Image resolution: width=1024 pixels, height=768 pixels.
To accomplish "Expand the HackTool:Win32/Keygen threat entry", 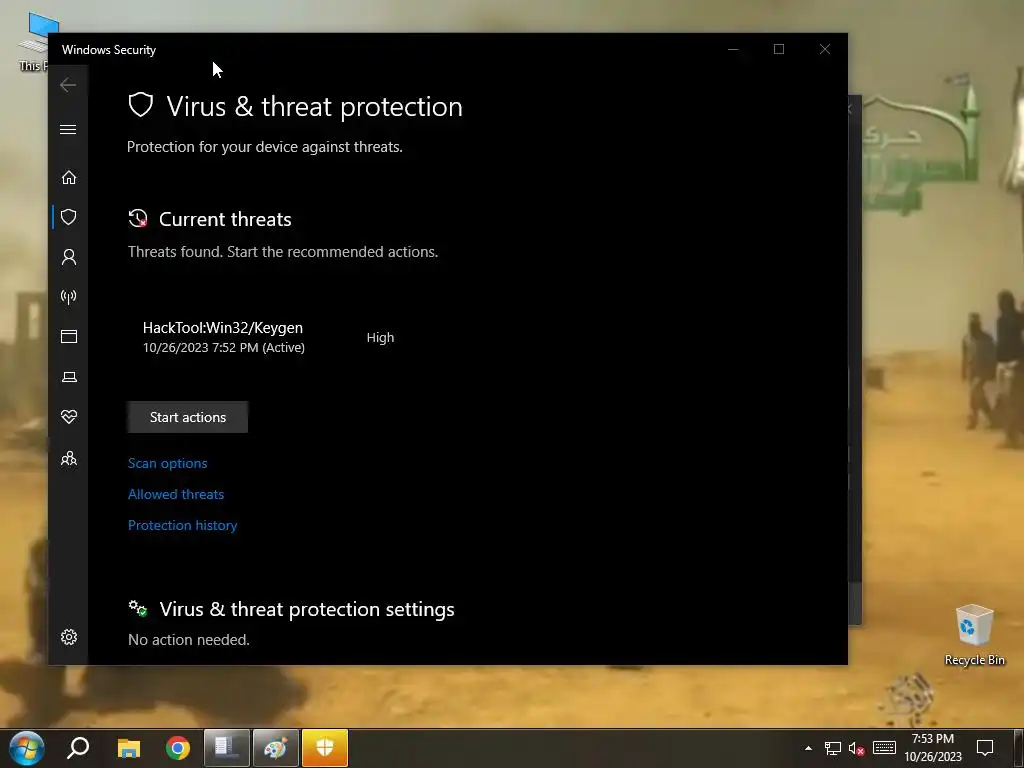I will click(x=268, y=337).
